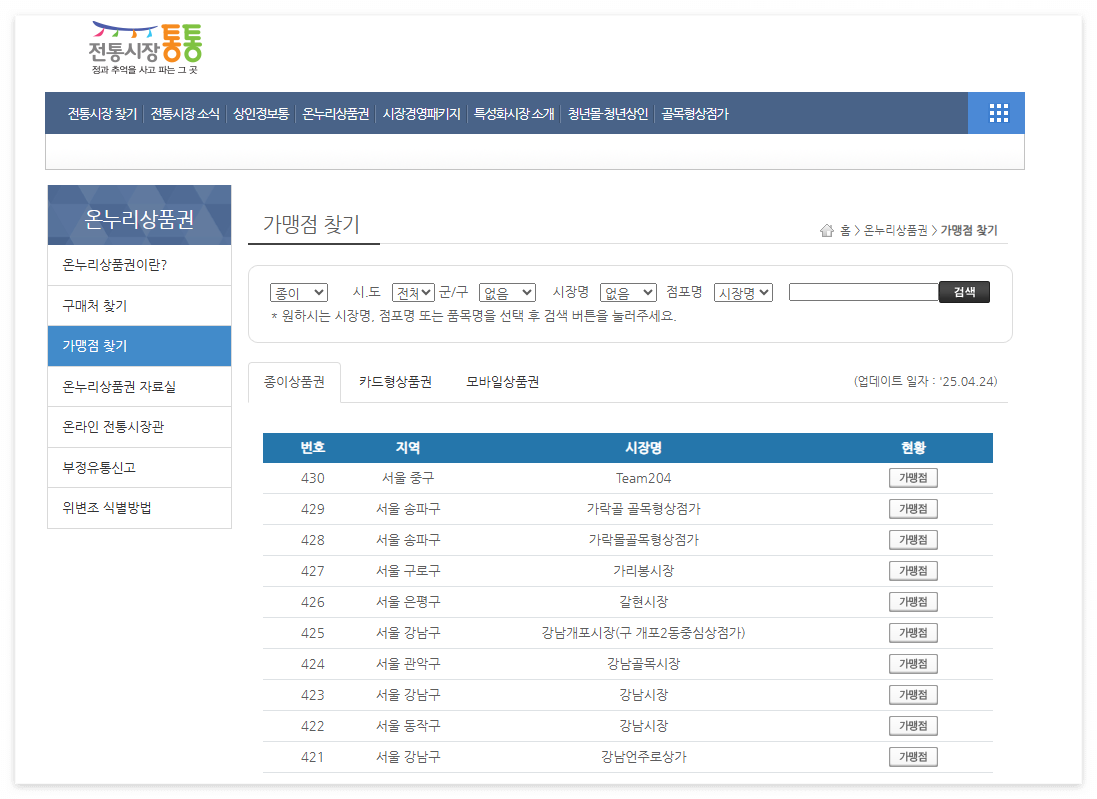Open 전통시장 소식 in top navigation

point(185,114)
